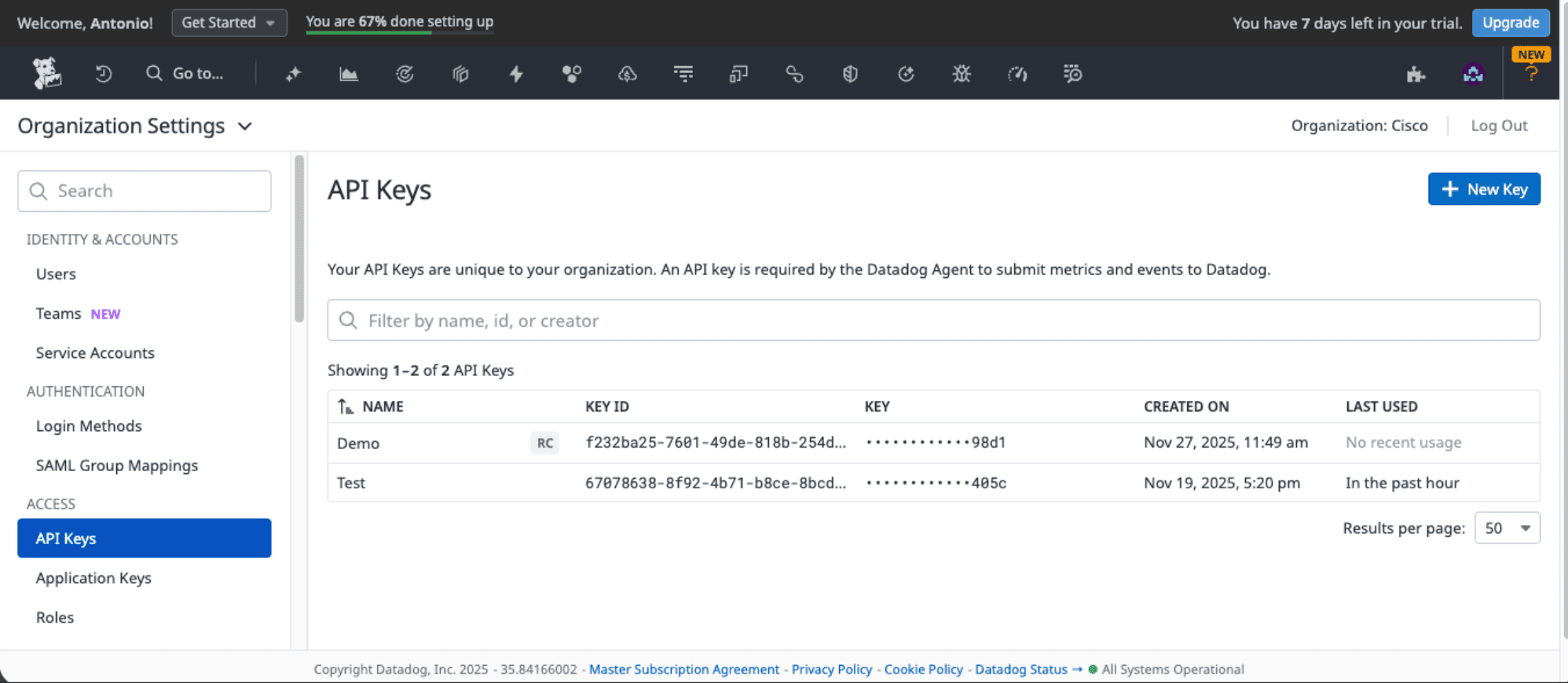Click the lightning bolt nav icon
Viewport: 1568px width, 683px height.
tap(516, 74)
